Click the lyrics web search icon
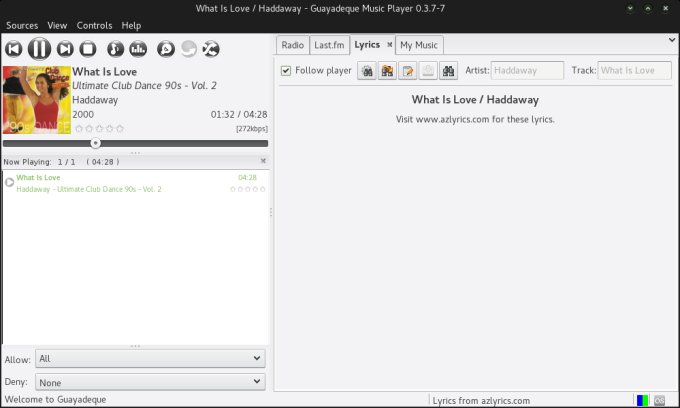 (x=387, y=71)
